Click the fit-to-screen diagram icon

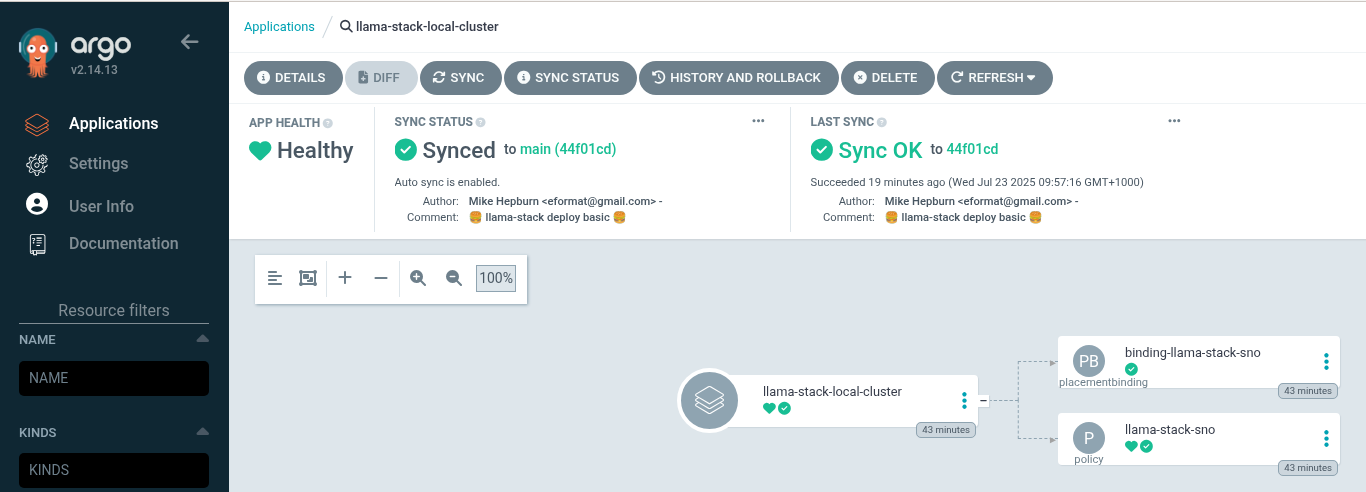click(308, 278)
